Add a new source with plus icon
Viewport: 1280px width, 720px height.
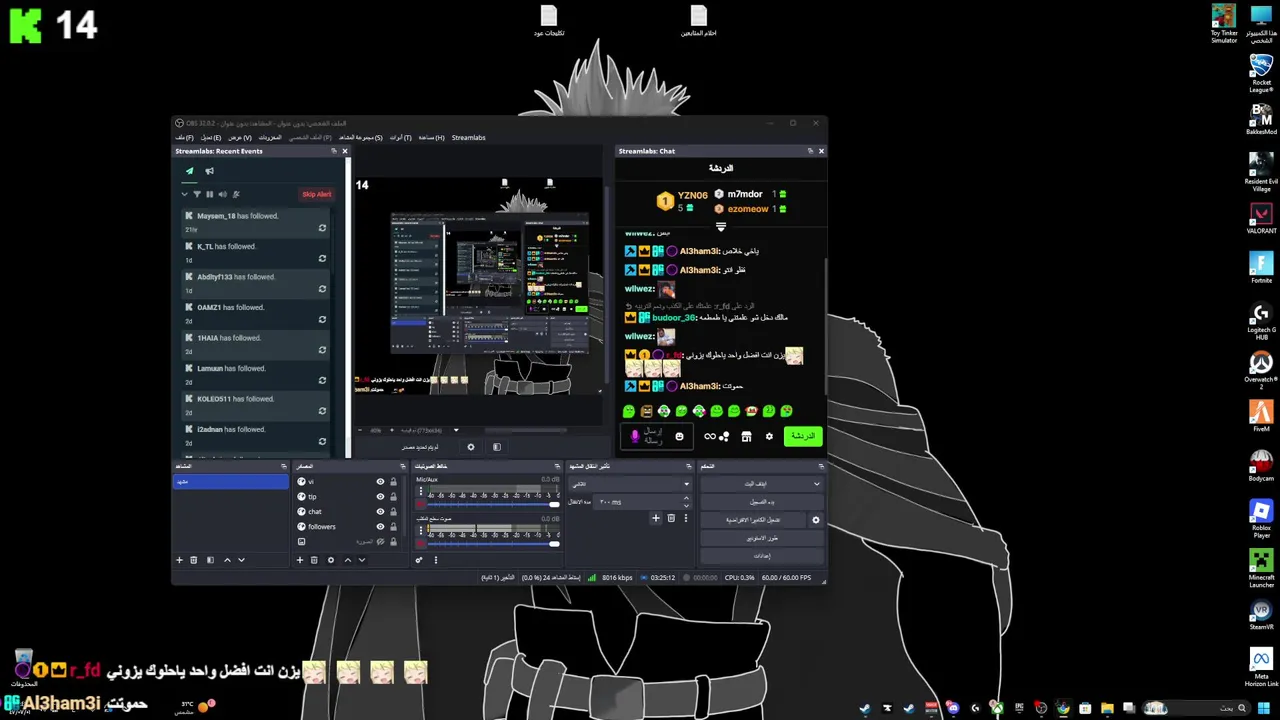(299, 560)
